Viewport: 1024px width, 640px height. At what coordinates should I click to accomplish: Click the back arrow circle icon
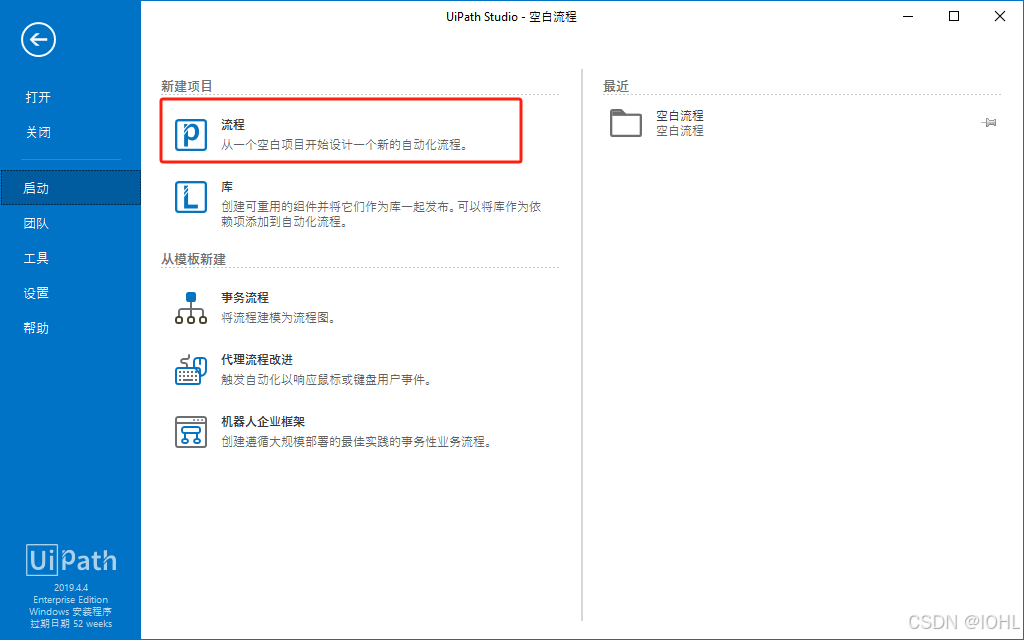[39, 39]
